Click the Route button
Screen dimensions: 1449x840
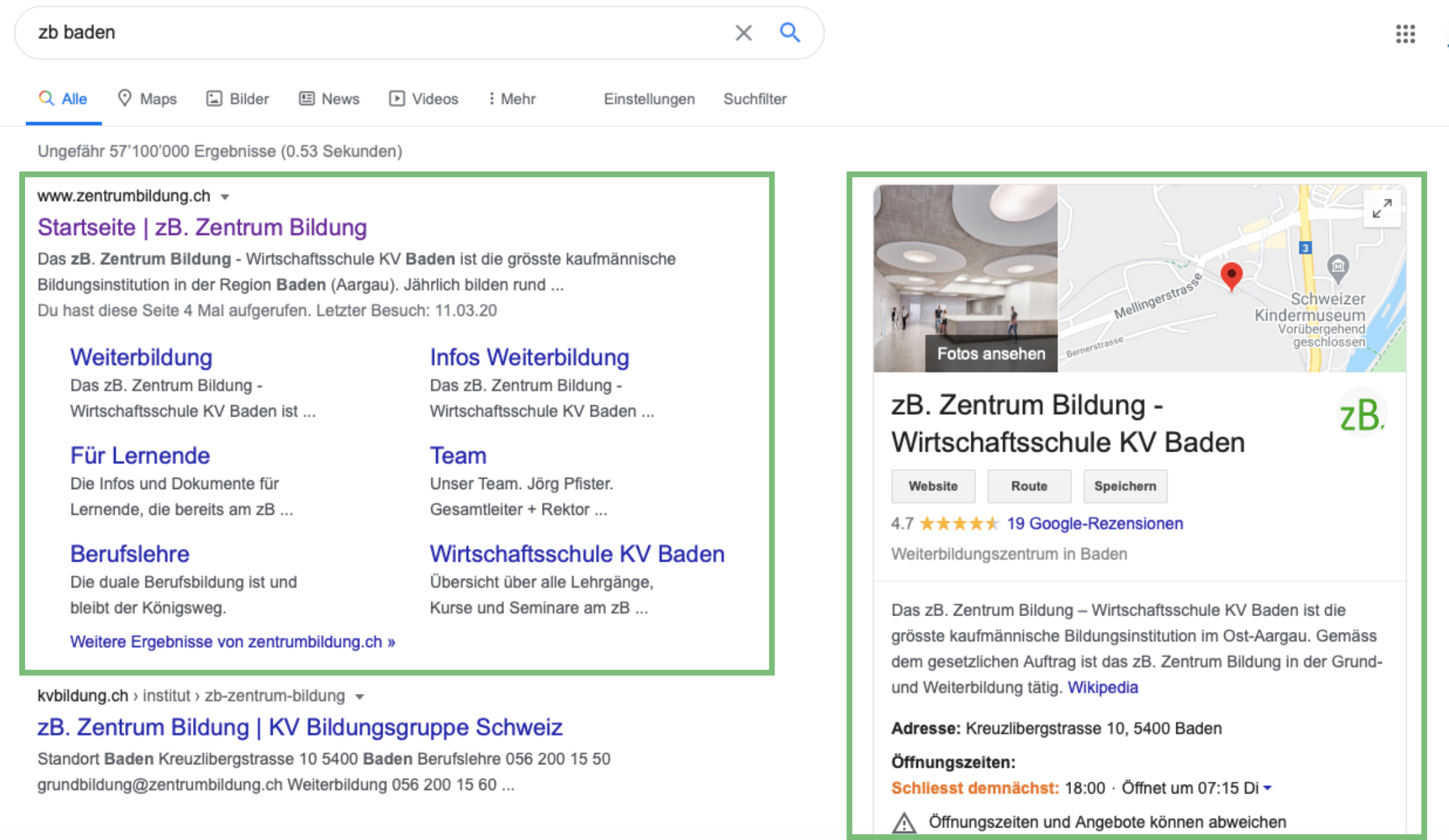[x=1029, y=486]
